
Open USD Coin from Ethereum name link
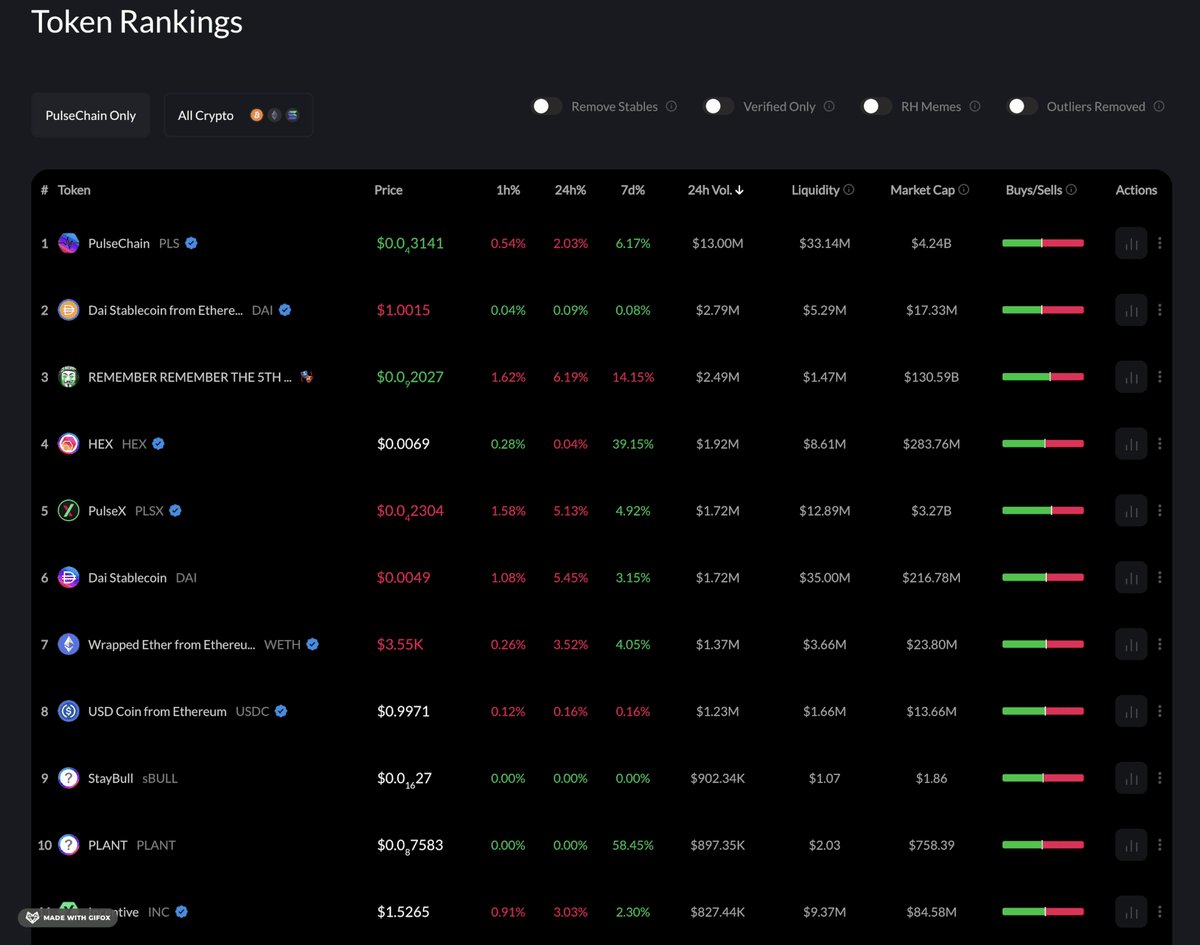click(x=157, y=711)
